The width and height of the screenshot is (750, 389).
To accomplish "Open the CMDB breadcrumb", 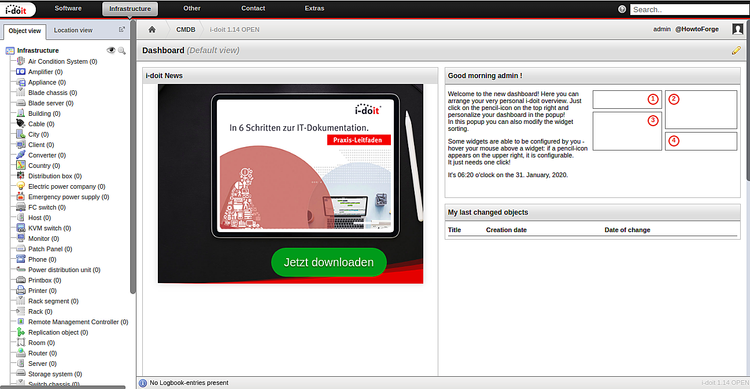I will (x=186, y=30).
